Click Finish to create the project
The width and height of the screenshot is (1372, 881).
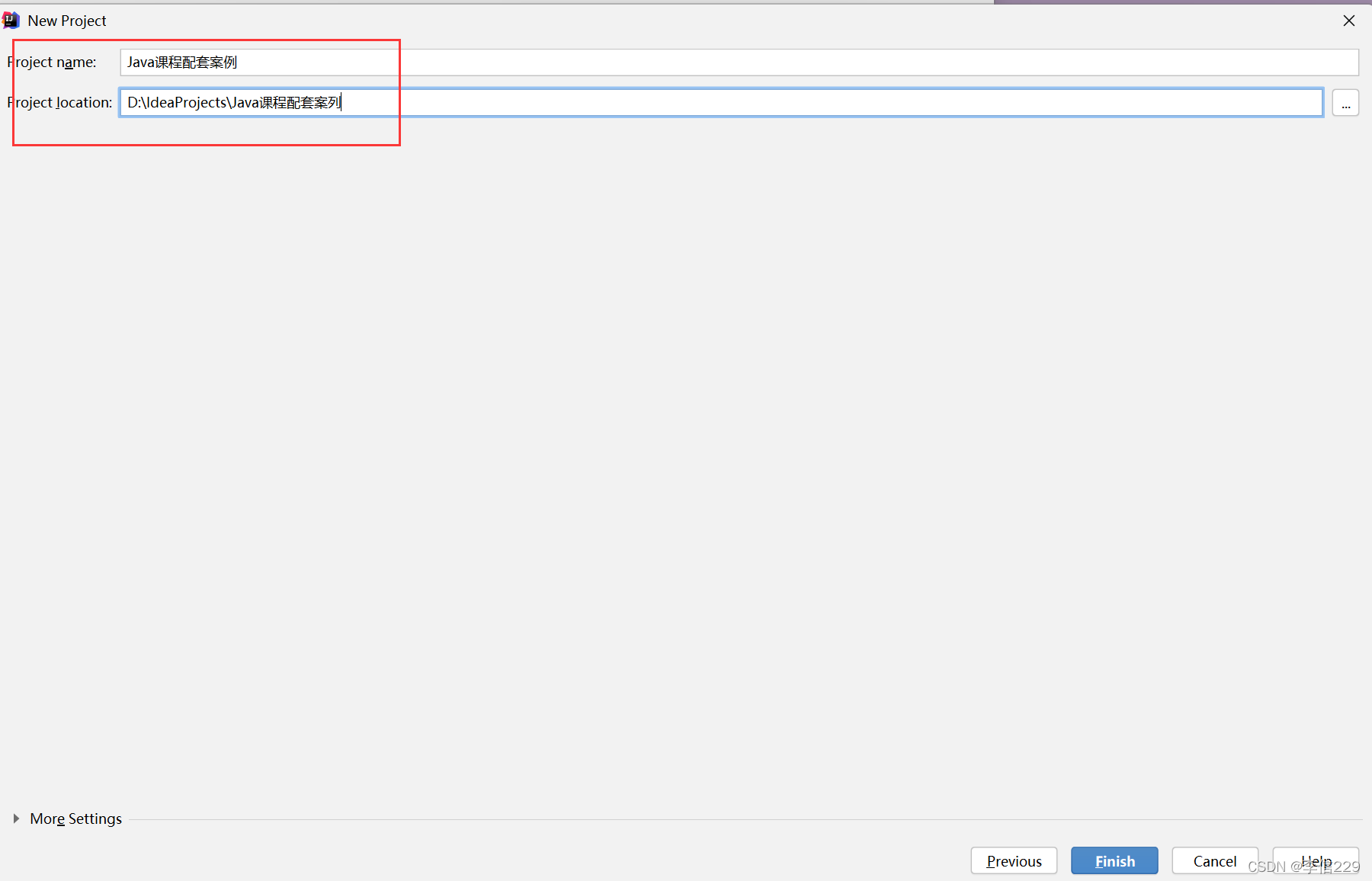coord(1114,860)
